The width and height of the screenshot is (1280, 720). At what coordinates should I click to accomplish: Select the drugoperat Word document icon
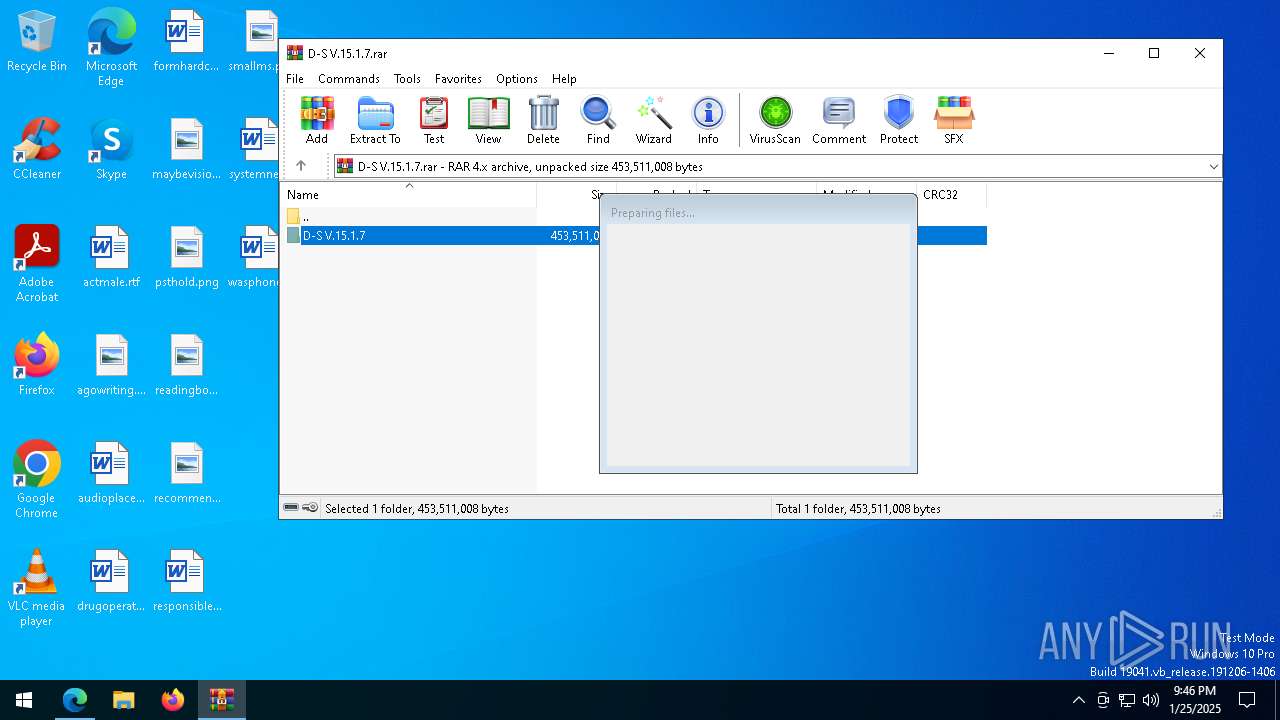pyautogui.click(x=111, y=581)
